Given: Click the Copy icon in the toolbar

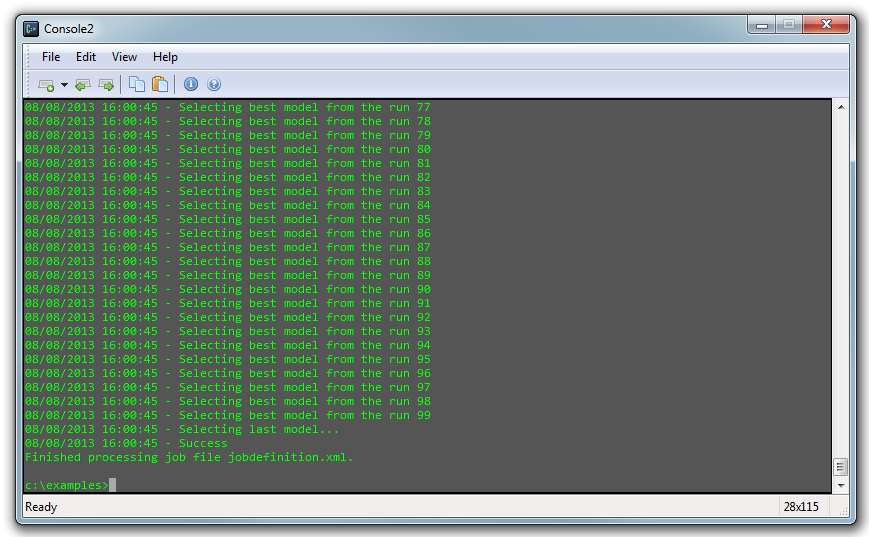Looking at the screenshot, I should click(137, 85).
